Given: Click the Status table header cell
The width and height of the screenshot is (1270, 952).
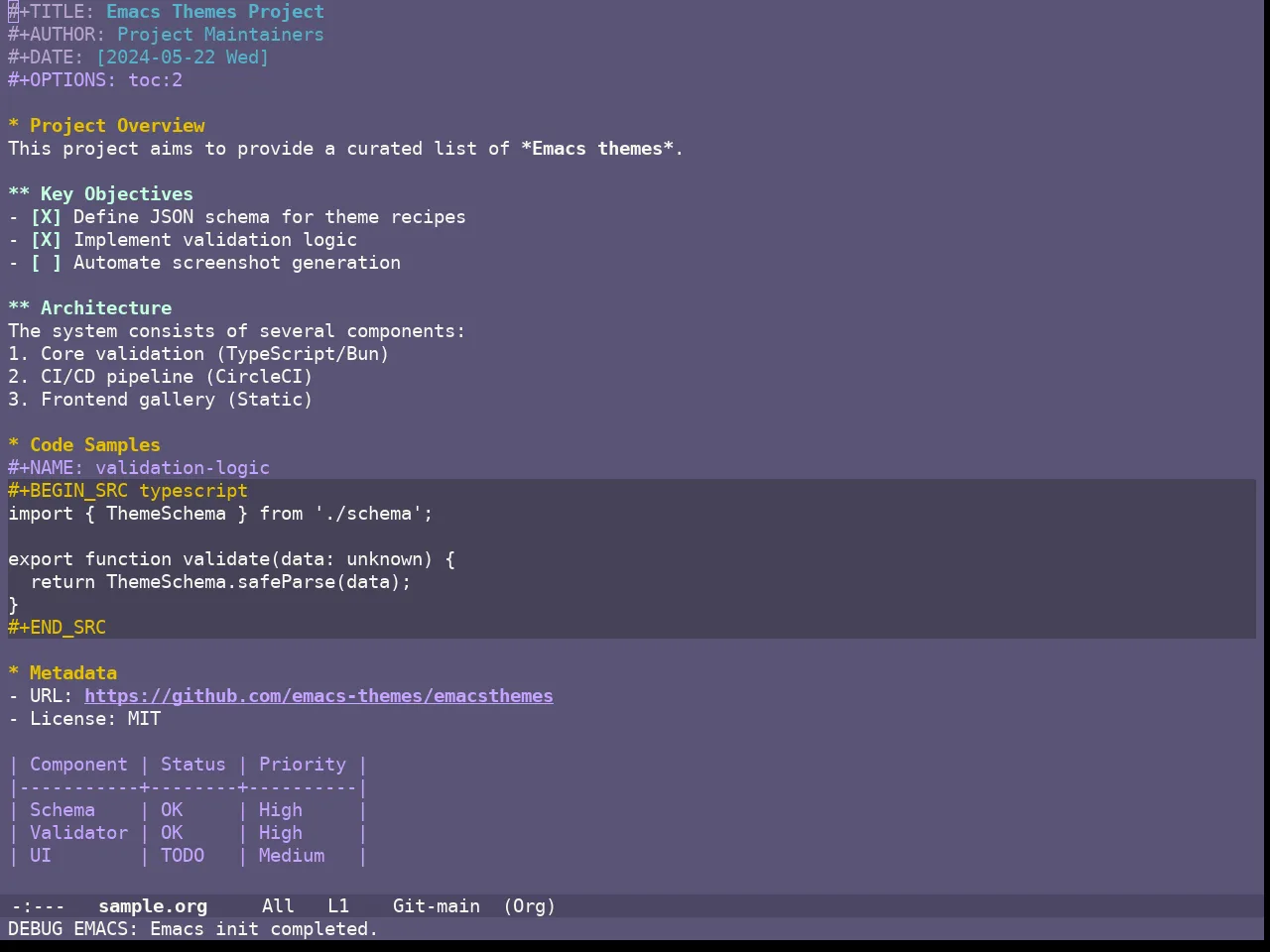Looking at the screenshot, I should (x=193, y=765).
